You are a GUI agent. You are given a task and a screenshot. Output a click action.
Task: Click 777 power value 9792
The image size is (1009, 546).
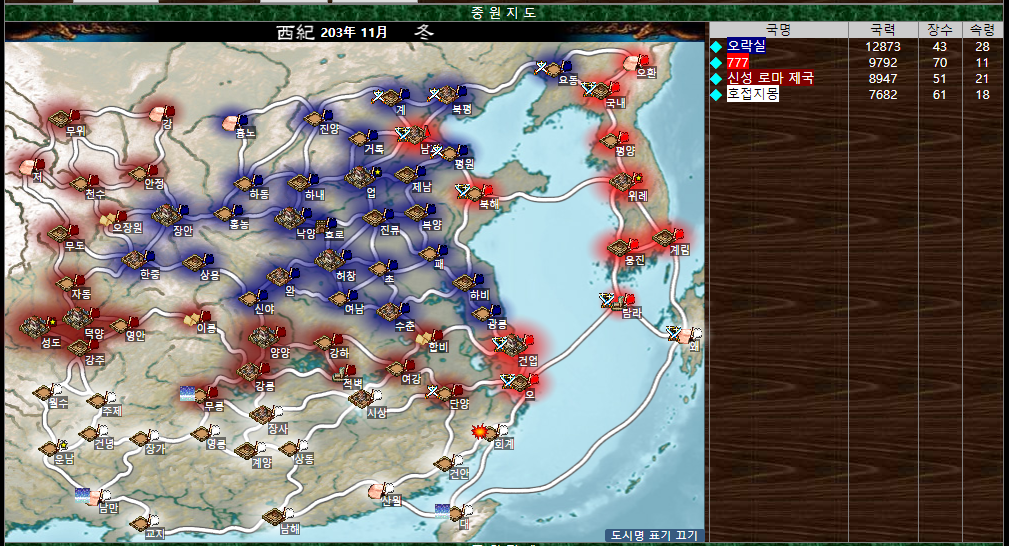(x=883, y=62)
